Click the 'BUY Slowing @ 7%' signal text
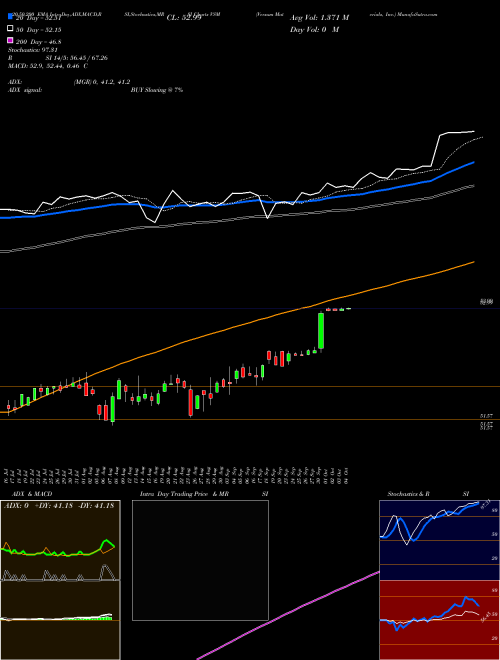This screenshot has width=500, height=660. (x=157, y=90)
